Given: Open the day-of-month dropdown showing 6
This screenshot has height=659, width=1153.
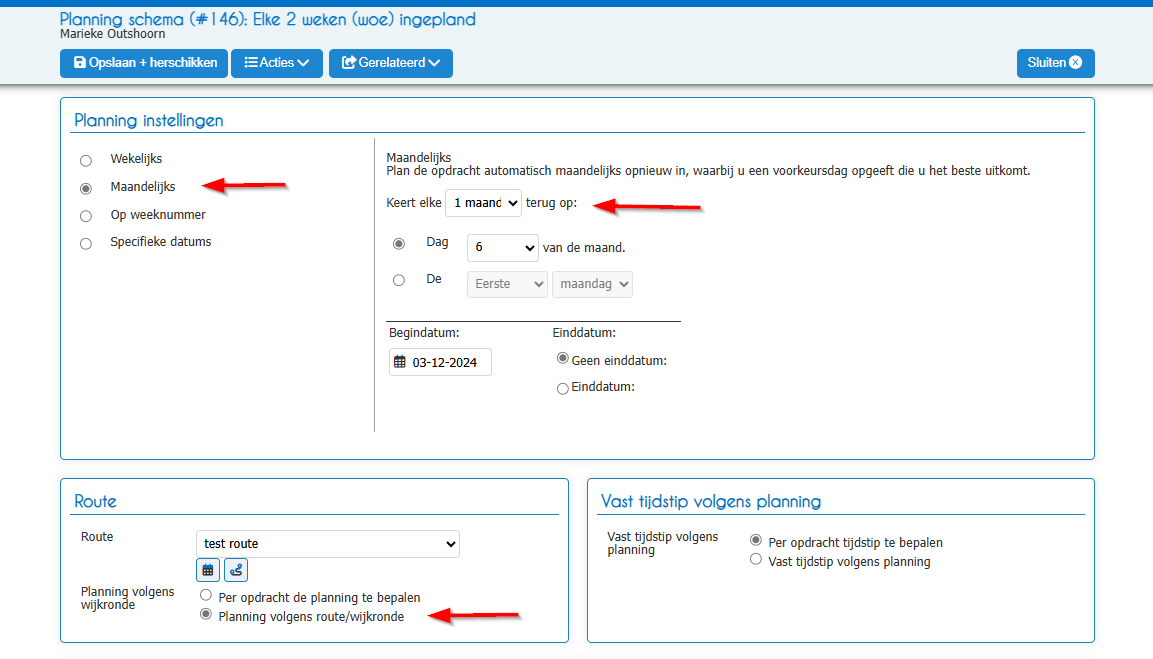Looking at the screenshot, I should tap(503, 248).
